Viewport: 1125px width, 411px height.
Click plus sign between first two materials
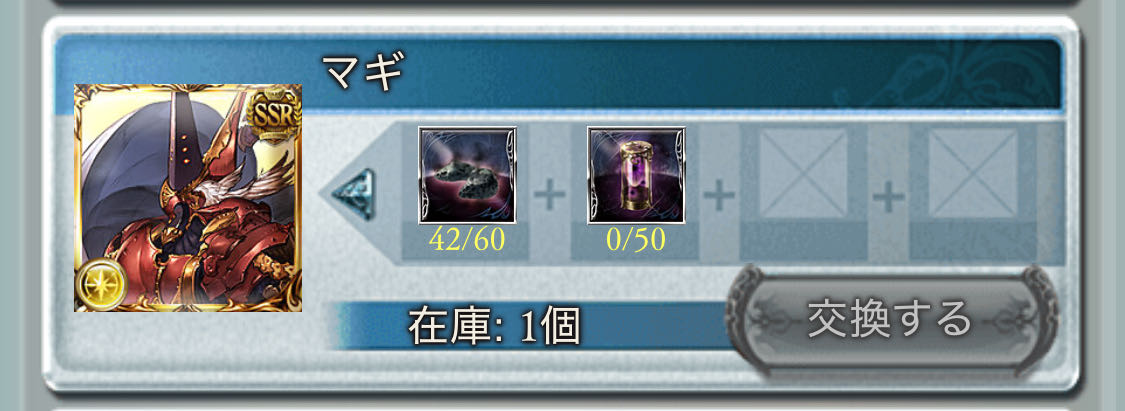point(551,194)
